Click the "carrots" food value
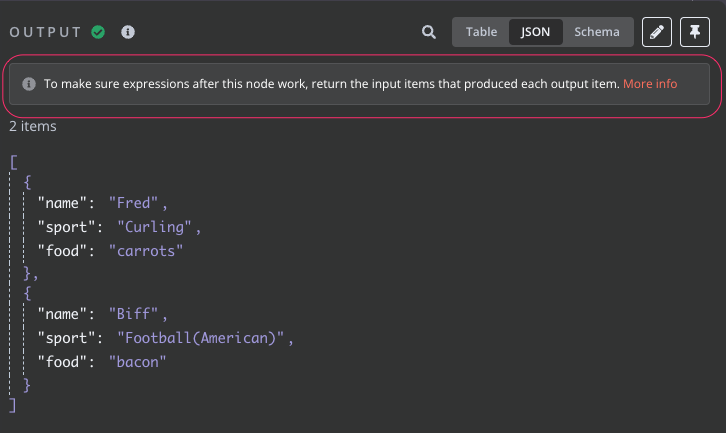The width and height of the screenshot is (726, 433). (146, 251)
